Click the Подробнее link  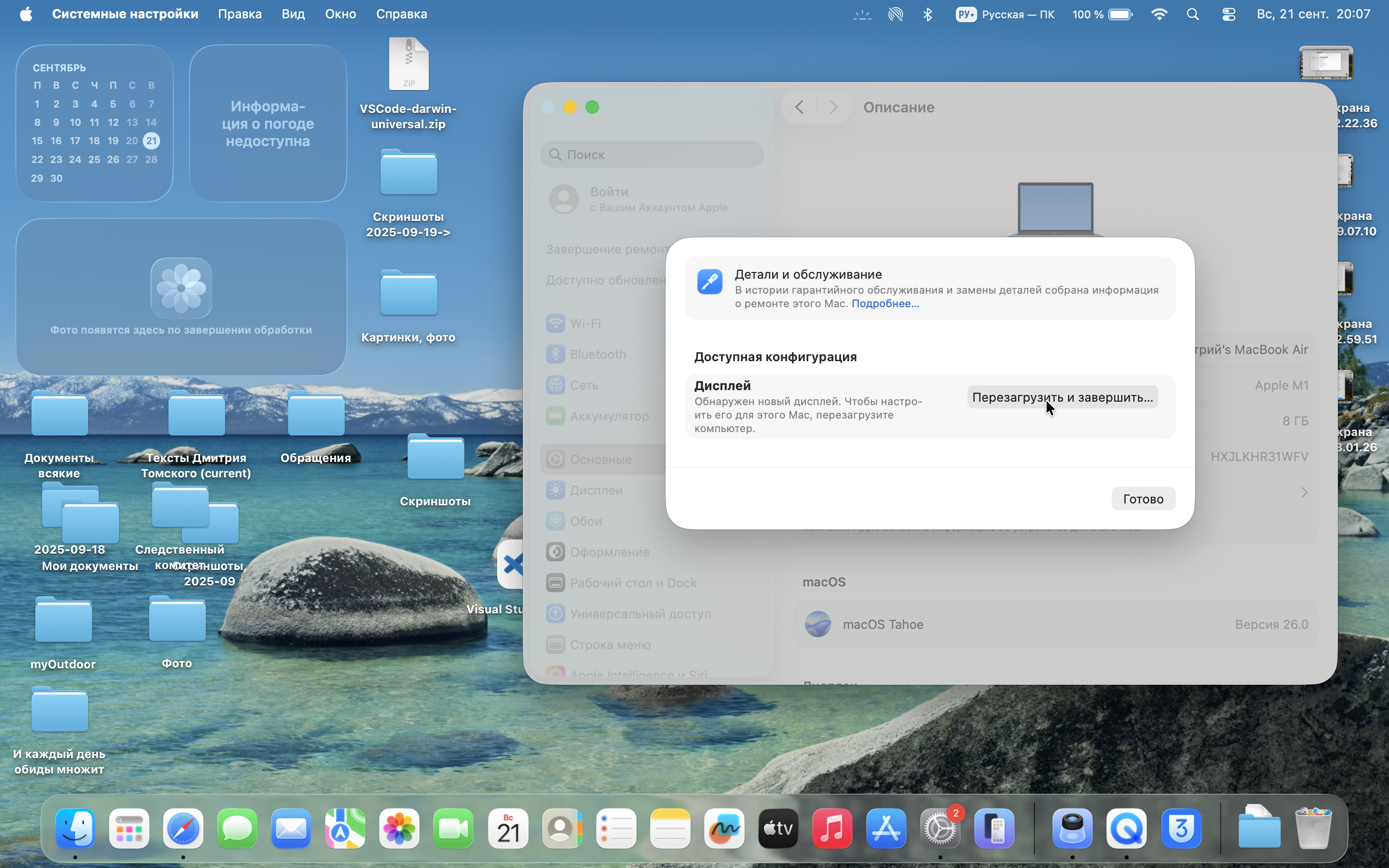click(x=885, y=304)
